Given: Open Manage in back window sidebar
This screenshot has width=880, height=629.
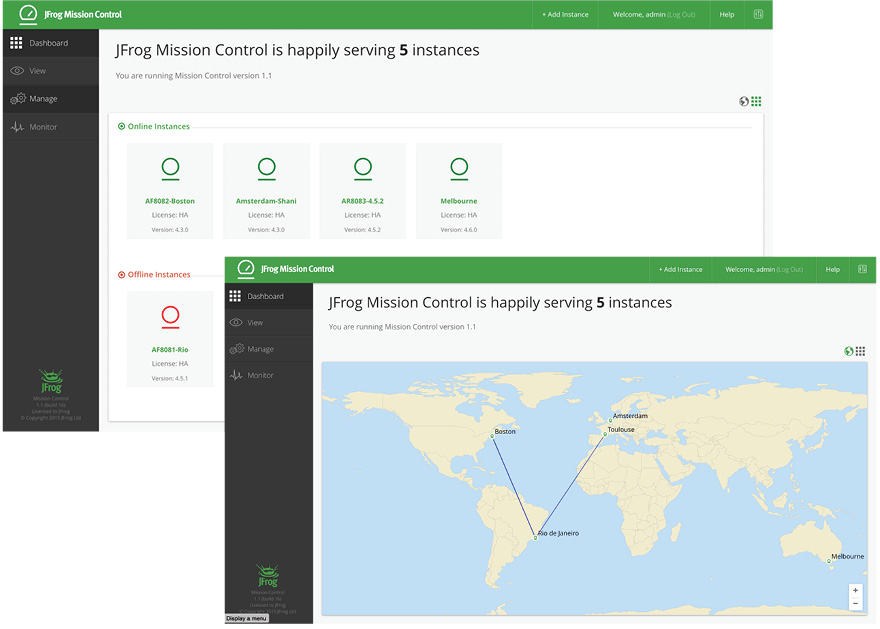Looking at the screenshot, I should (x=51, y=99).
